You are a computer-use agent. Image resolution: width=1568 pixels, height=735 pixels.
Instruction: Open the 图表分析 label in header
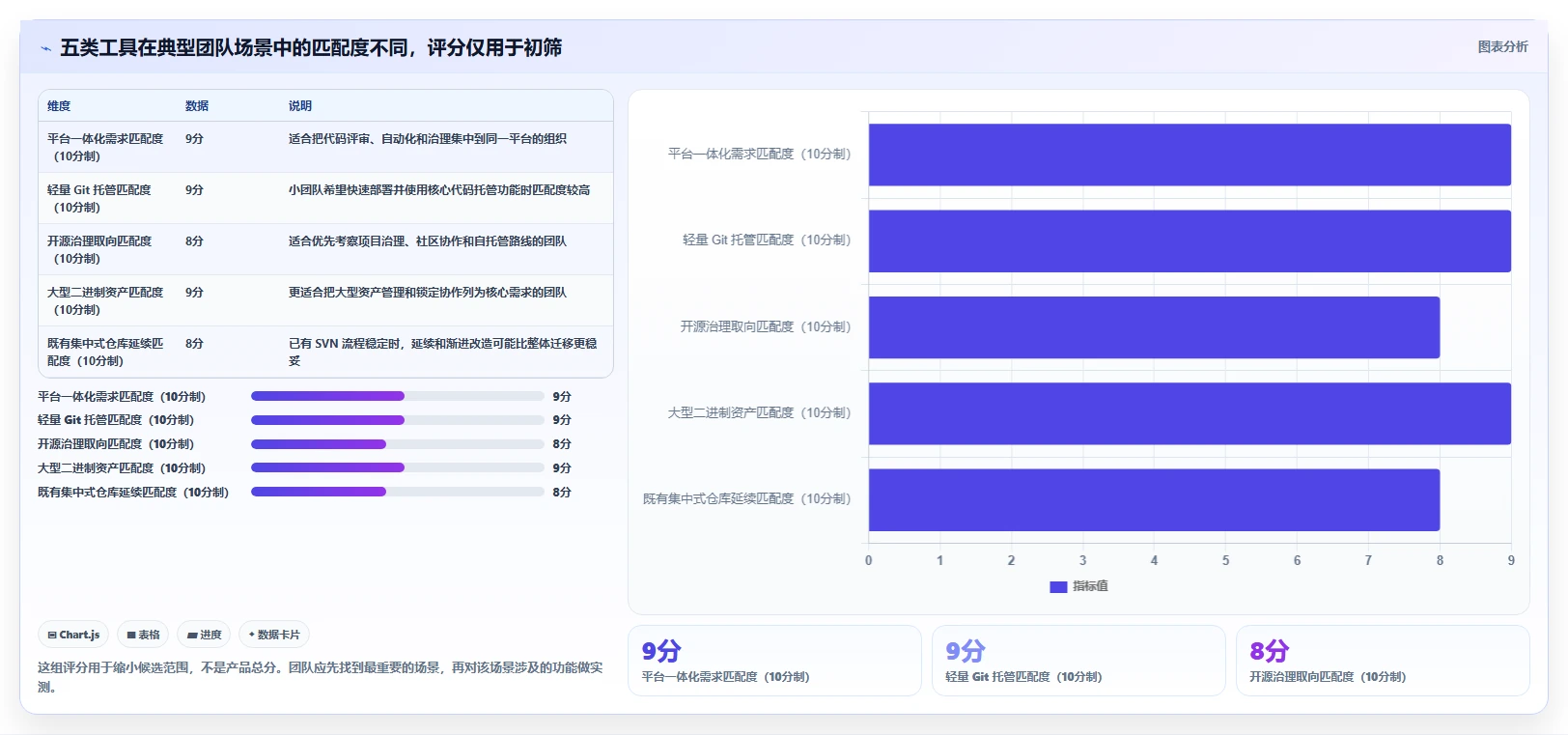(x=1502, y=46)
